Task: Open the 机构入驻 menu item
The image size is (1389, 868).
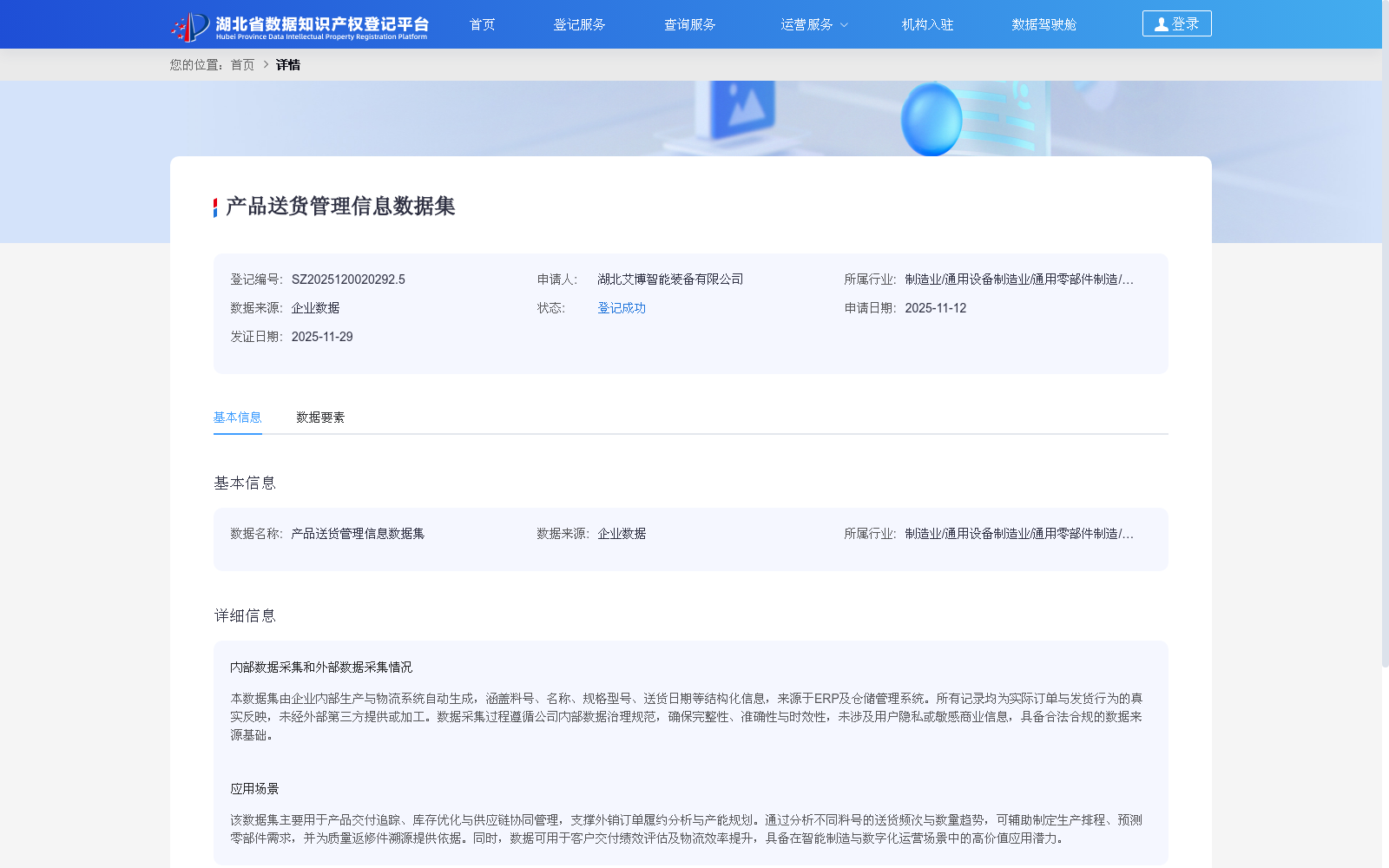Action: click(x=927, y=24)
